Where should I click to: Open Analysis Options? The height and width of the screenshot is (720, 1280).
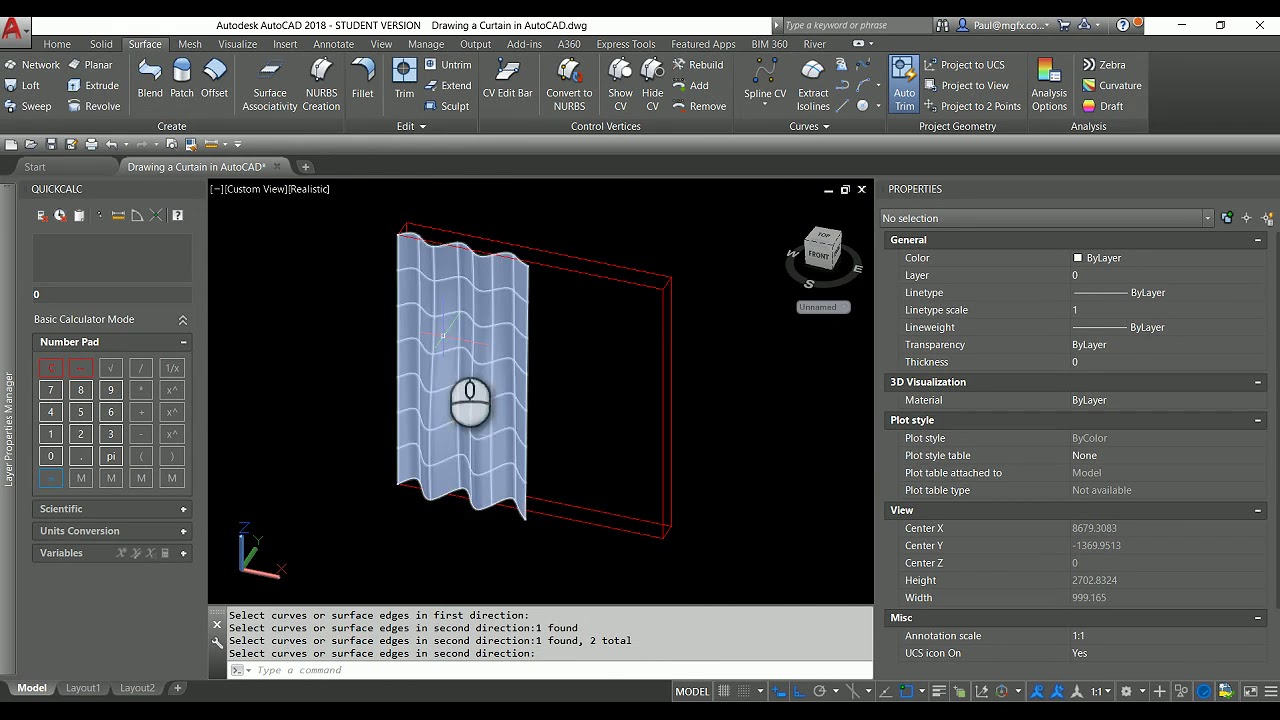click(x=1049, y=84)
